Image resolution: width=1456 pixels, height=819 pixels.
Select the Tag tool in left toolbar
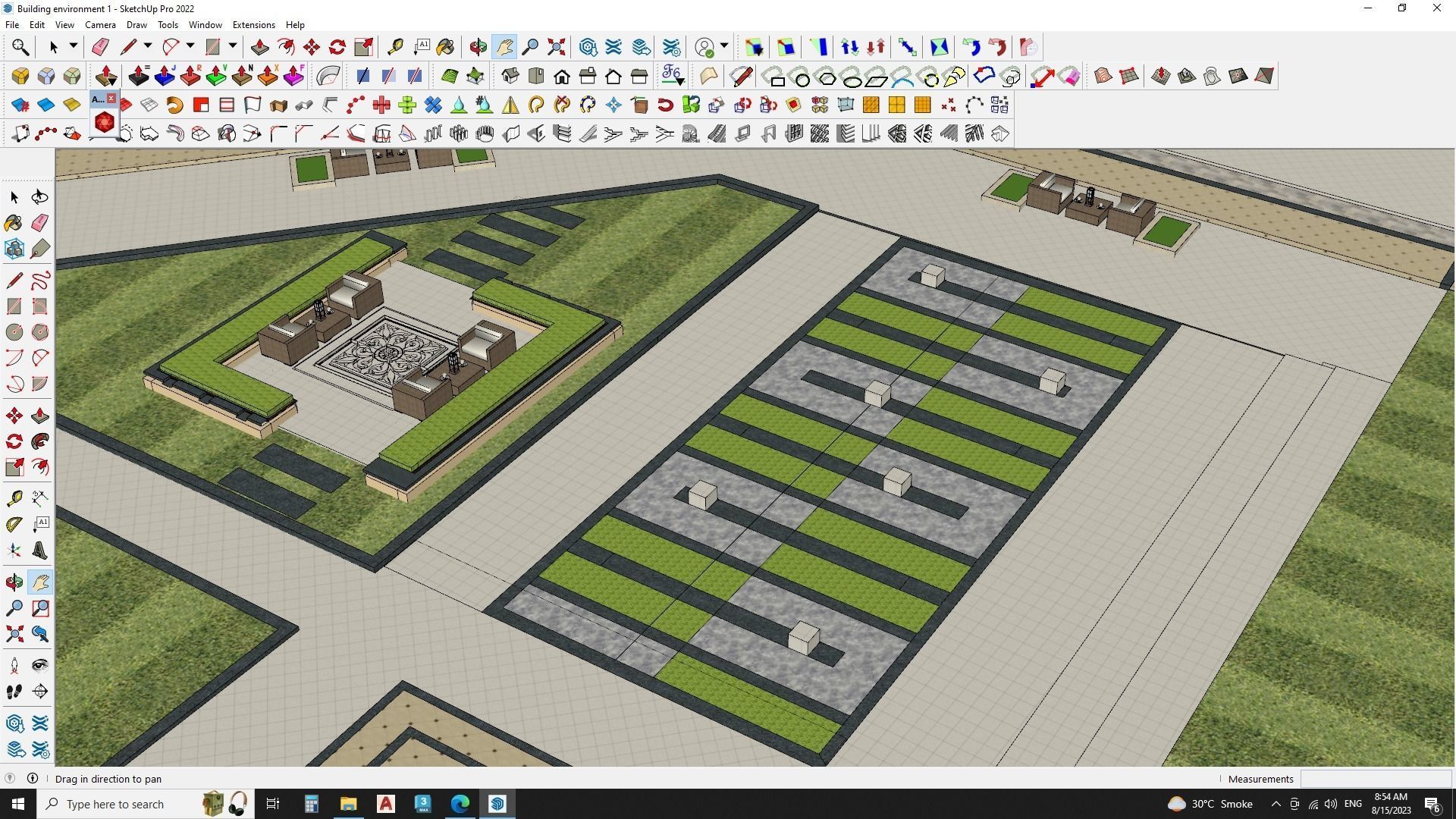pyautogui.click(x=40, y=248)
